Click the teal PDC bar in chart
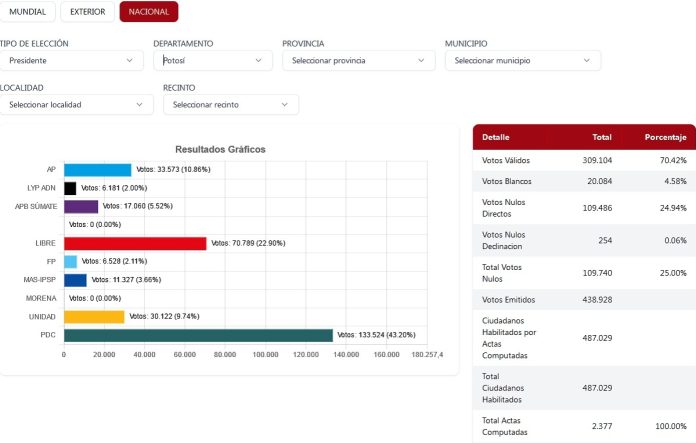This screenshot has width=696, height=443. (x=197, y=335)
